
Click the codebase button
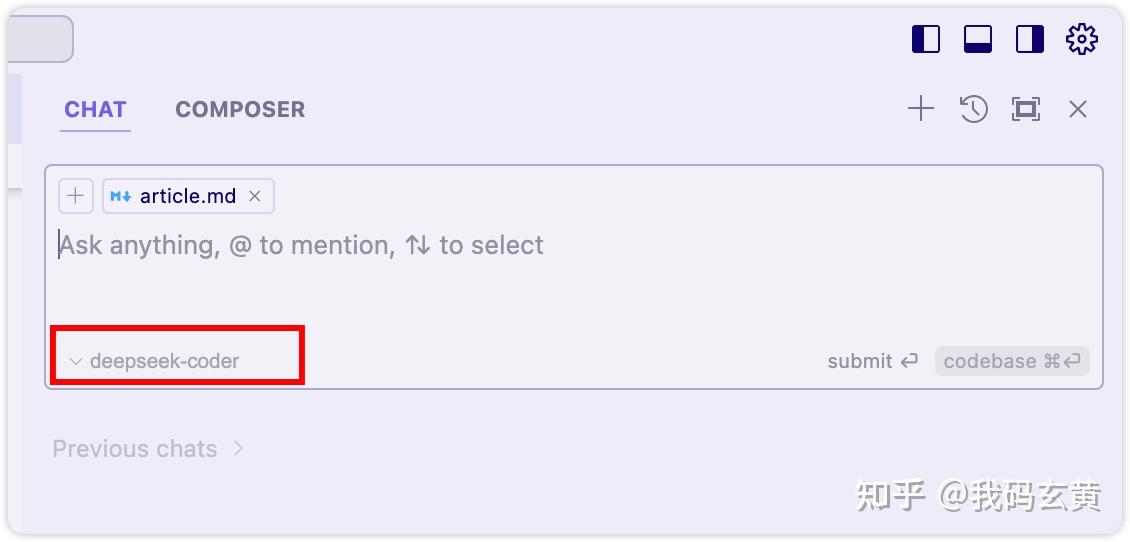1011,361
